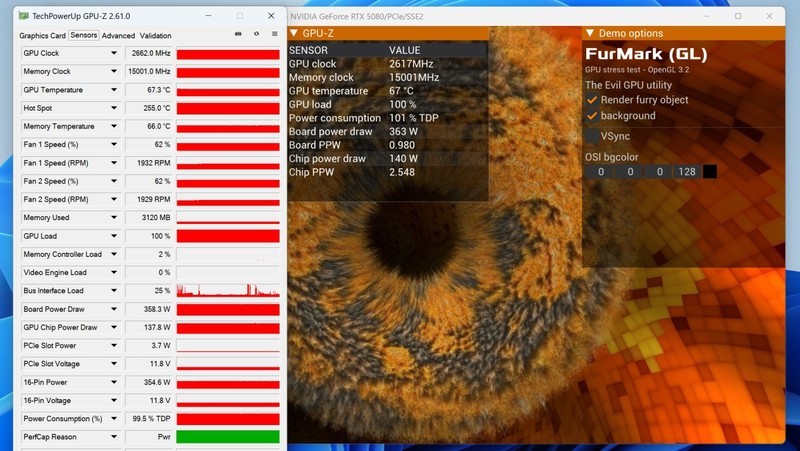Image resolution: width=800 pixels, height=451 pixels.
Task: Switch to the Graphics Card tab
Action: [x=42, y=36]
